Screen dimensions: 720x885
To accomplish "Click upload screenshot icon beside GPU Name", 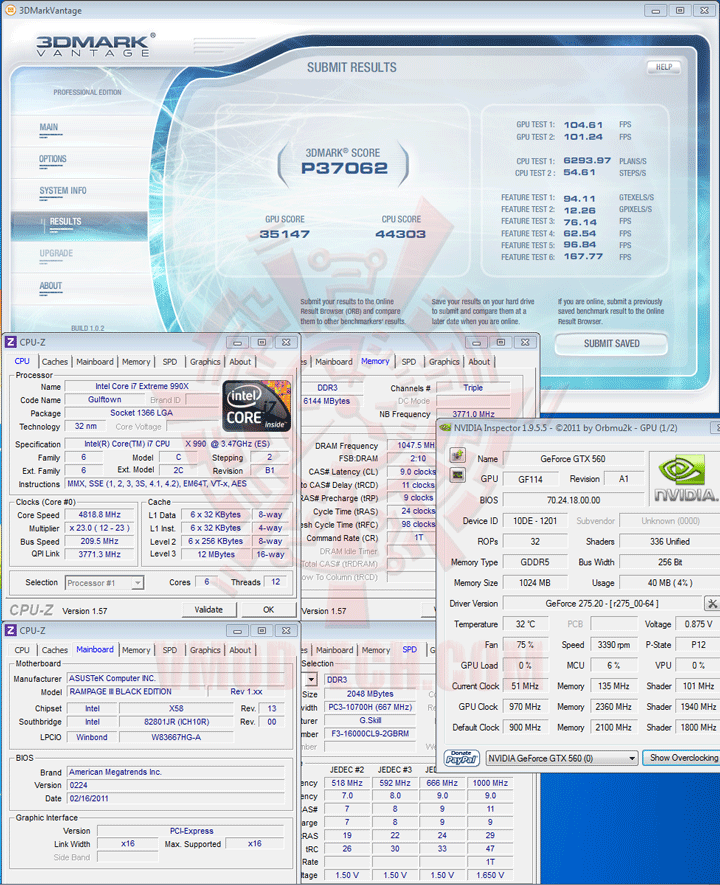I will click(458, 455).
